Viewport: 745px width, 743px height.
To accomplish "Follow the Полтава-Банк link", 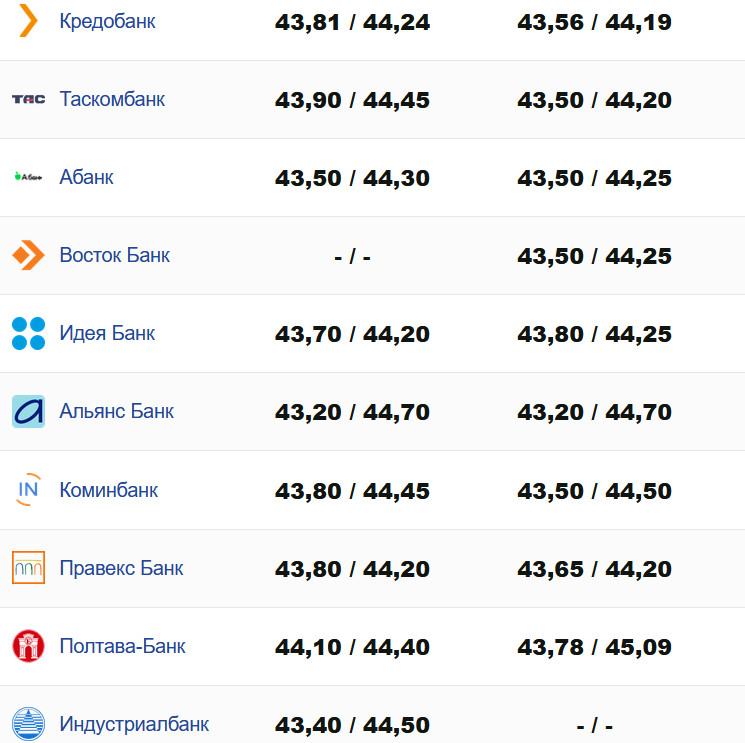I will tap(123, 646).
